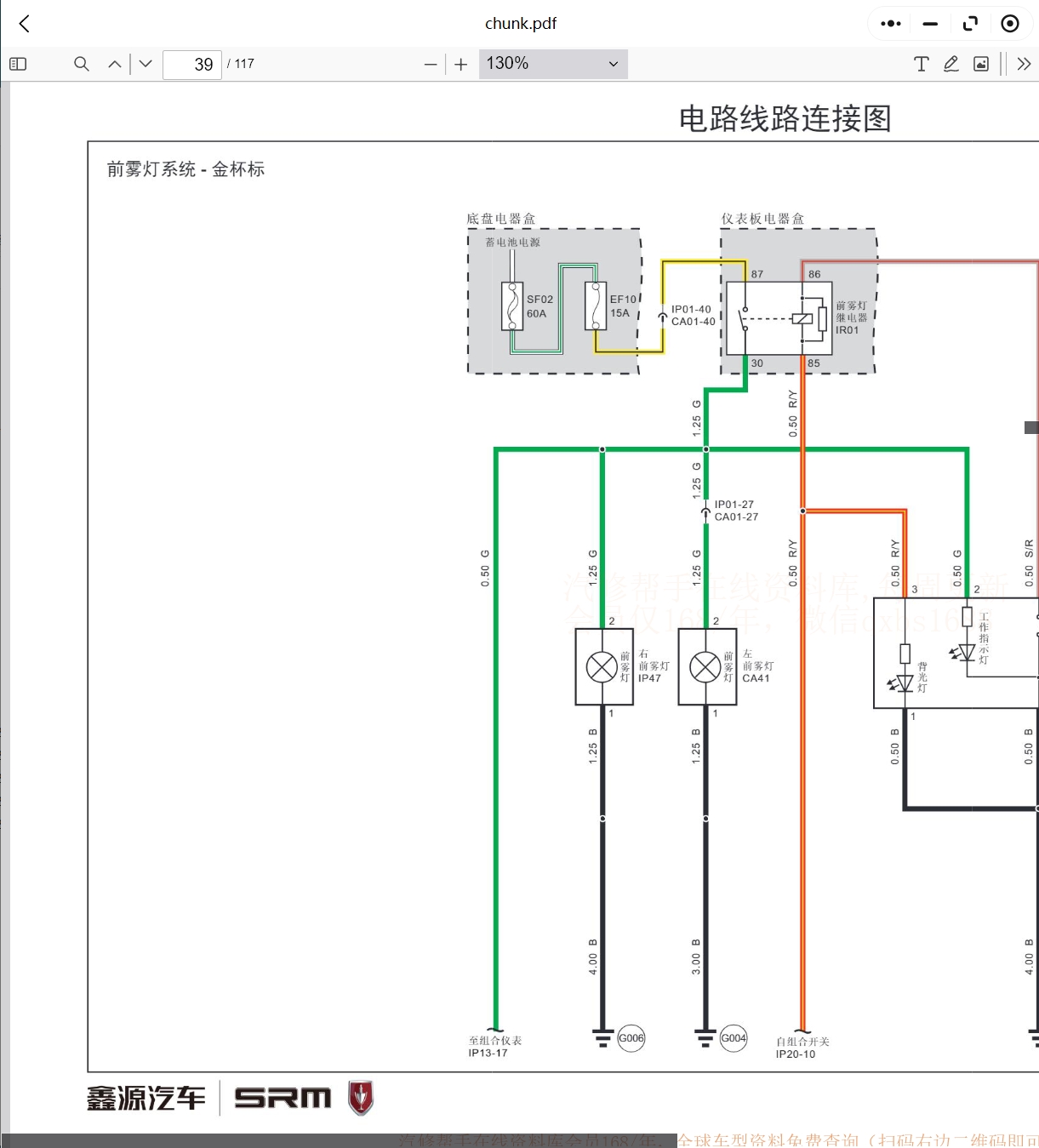The image size is (1039, 1148).
Task: Click the minimize dash icon in pill toolbar
Action: point(930,23)
